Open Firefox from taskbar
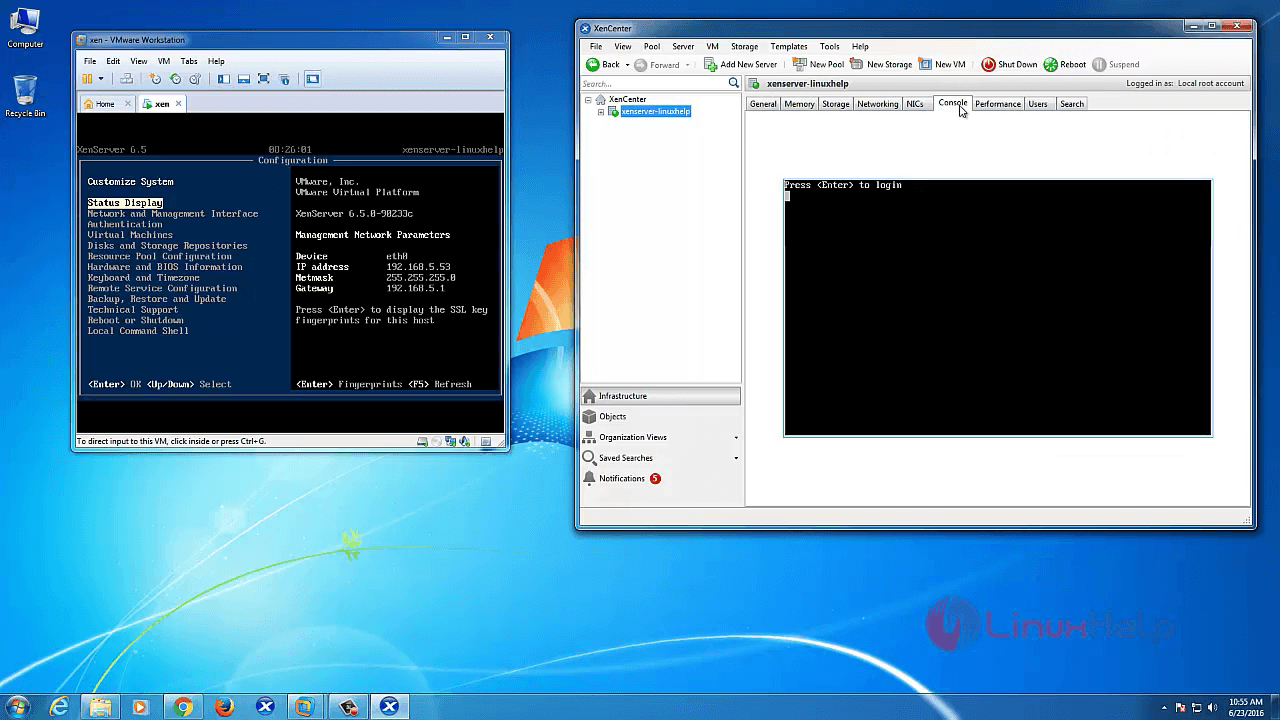1280x720 pixels. pyautogui.click(x=224, y=707)
